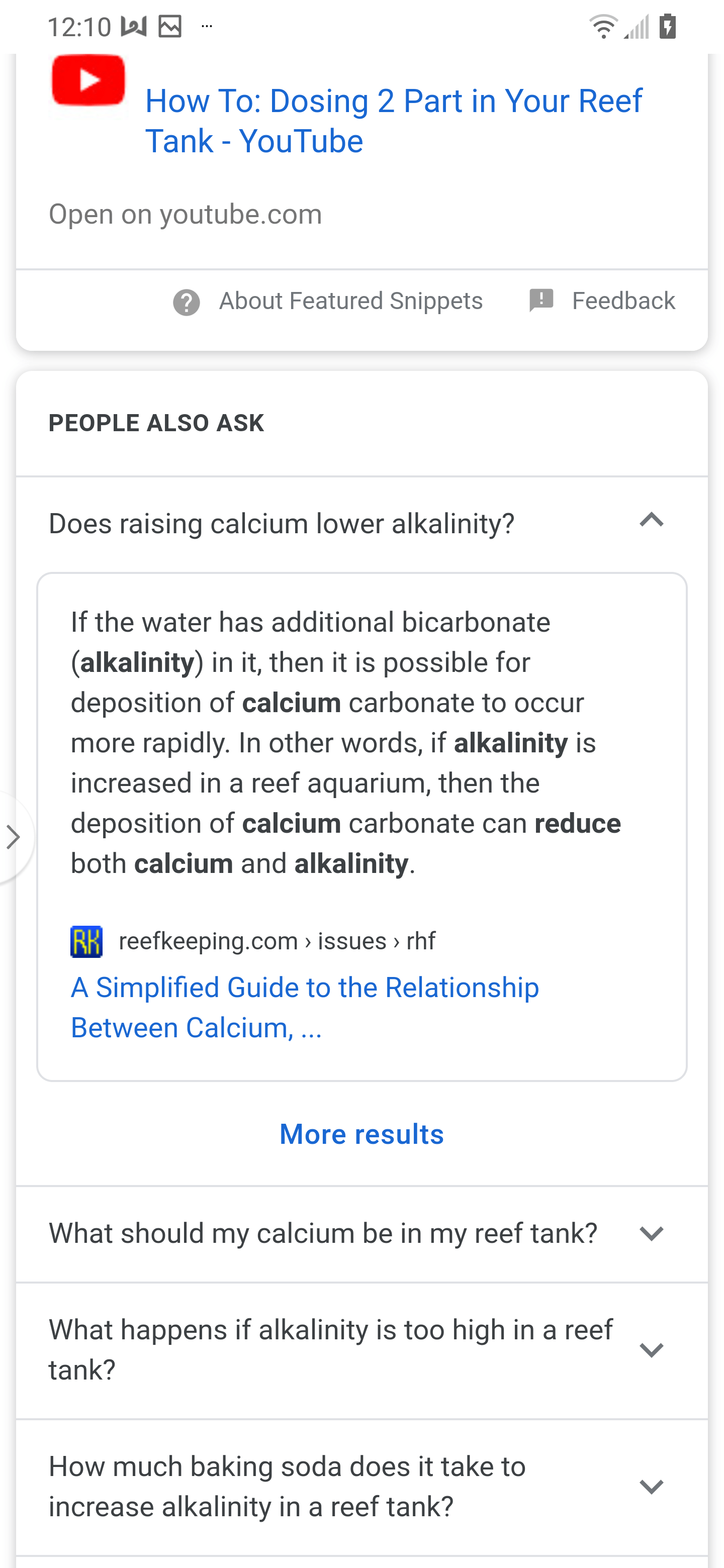Open 'A Simplified Guide to the Relationship' link

(x=305, y=1008)
